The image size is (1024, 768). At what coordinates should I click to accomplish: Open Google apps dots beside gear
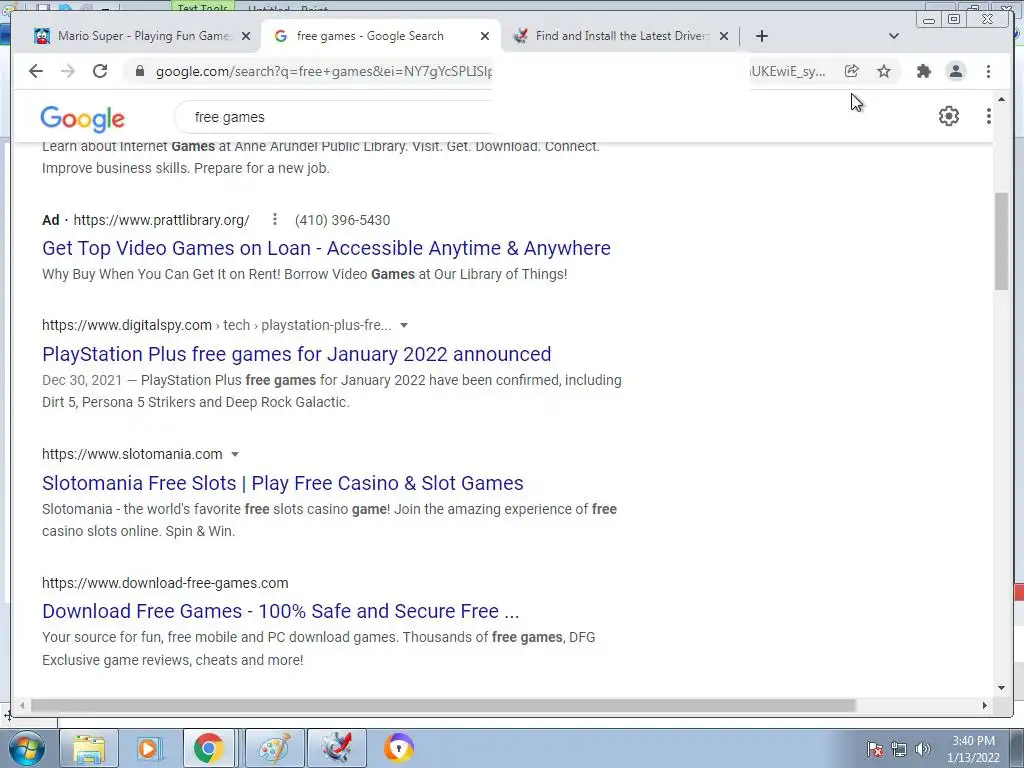click(988, 116)
